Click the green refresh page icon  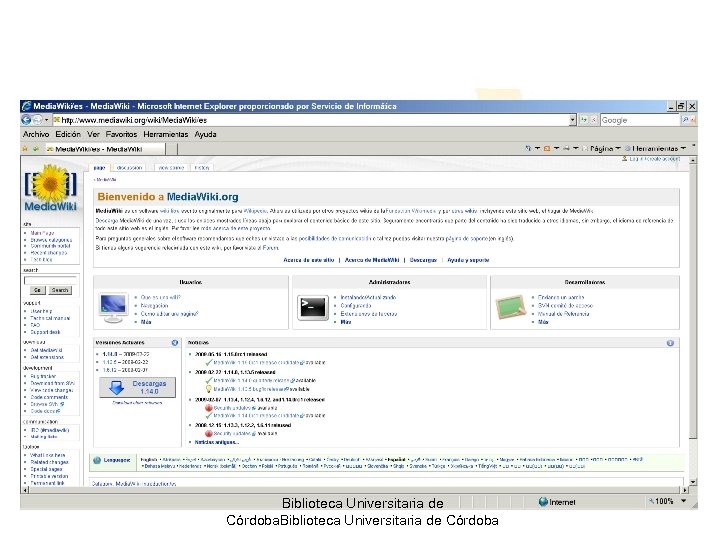[584, 120]
